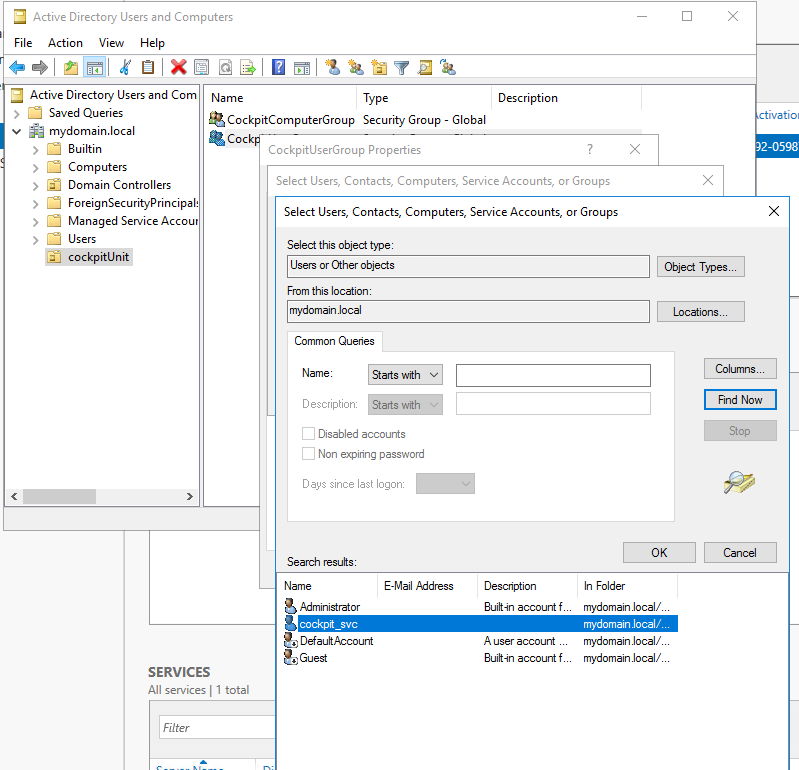Image resolution: width=799 pixels, height=770 pixels.
Task: Click the Forward arrow toolbar icon
Action: [x=40, y=67]
